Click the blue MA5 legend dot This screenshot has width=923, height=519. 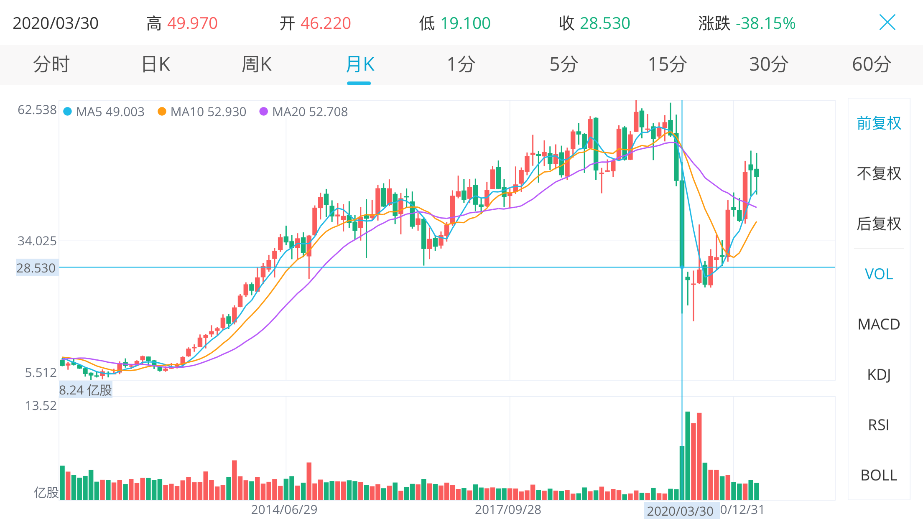[x=67, y=112]
